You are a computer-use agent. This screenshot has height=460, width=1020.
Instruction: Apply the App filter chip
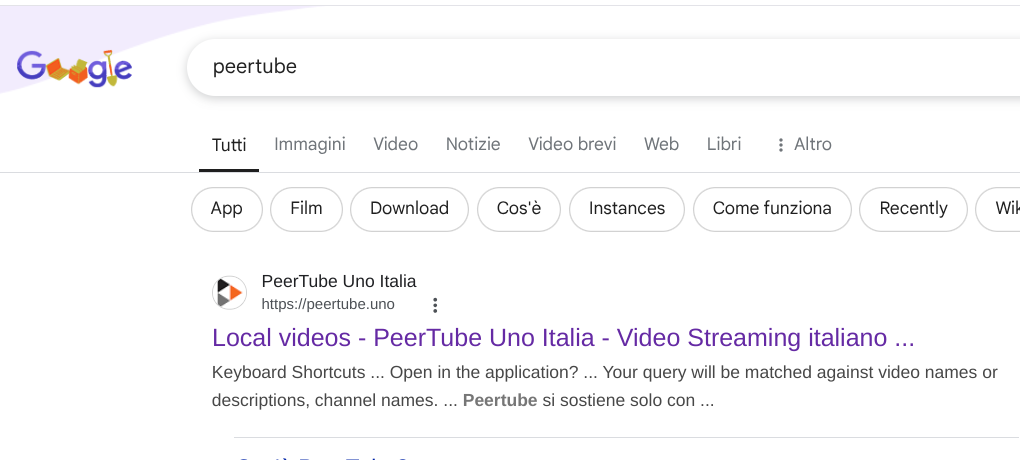tap(227, 209)
